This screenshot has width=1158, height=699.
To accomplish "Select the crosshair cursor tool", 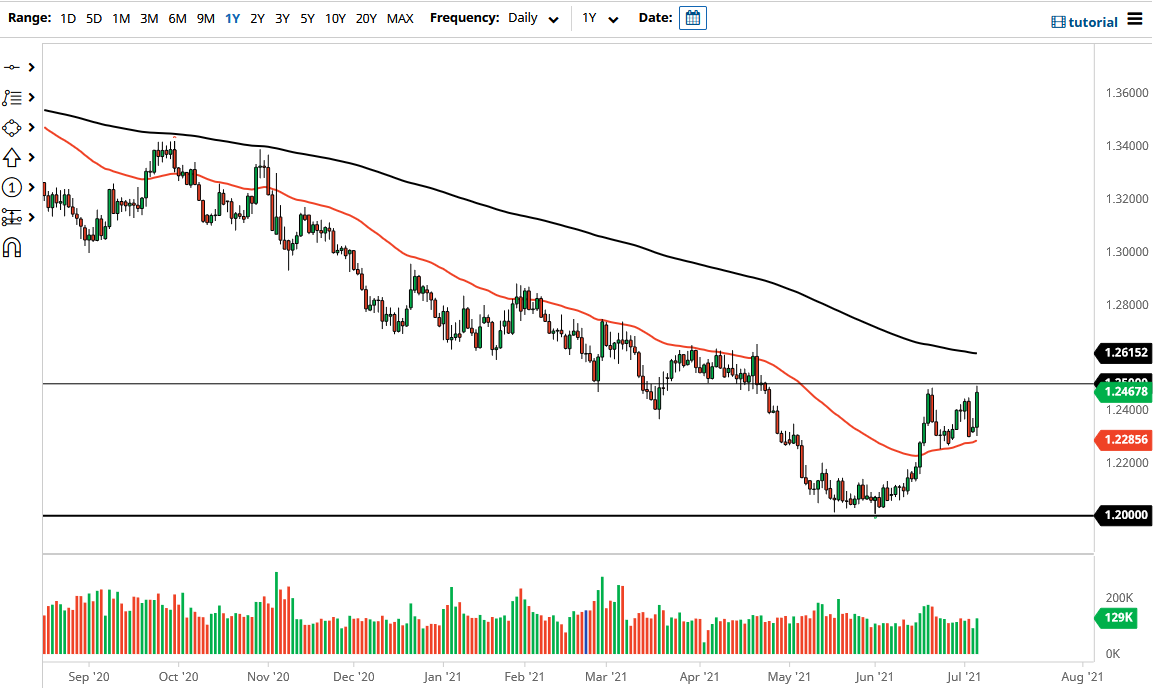I will pos(13,67).
